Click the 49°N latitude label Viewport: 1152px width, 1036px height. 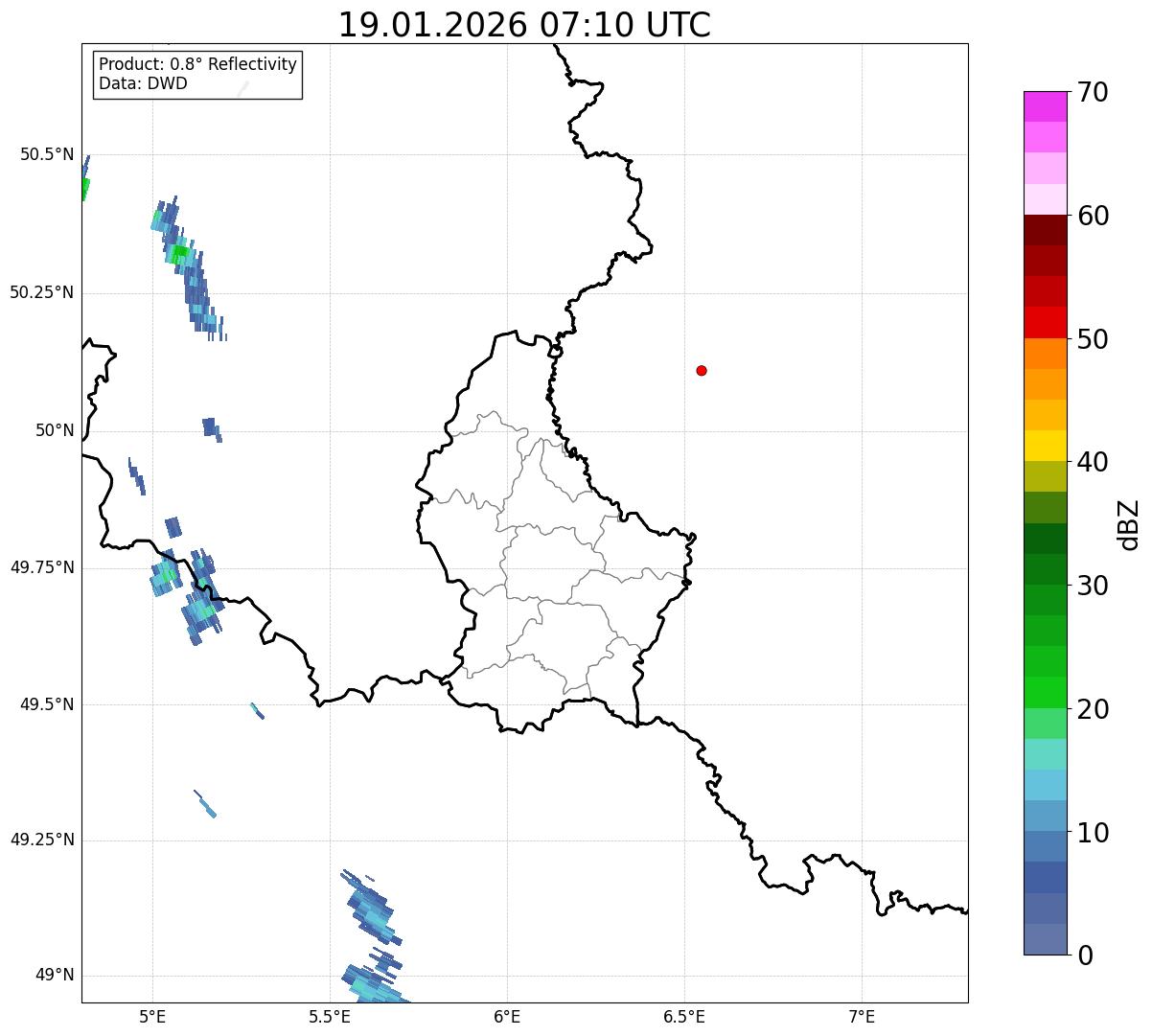coord(55,976)
